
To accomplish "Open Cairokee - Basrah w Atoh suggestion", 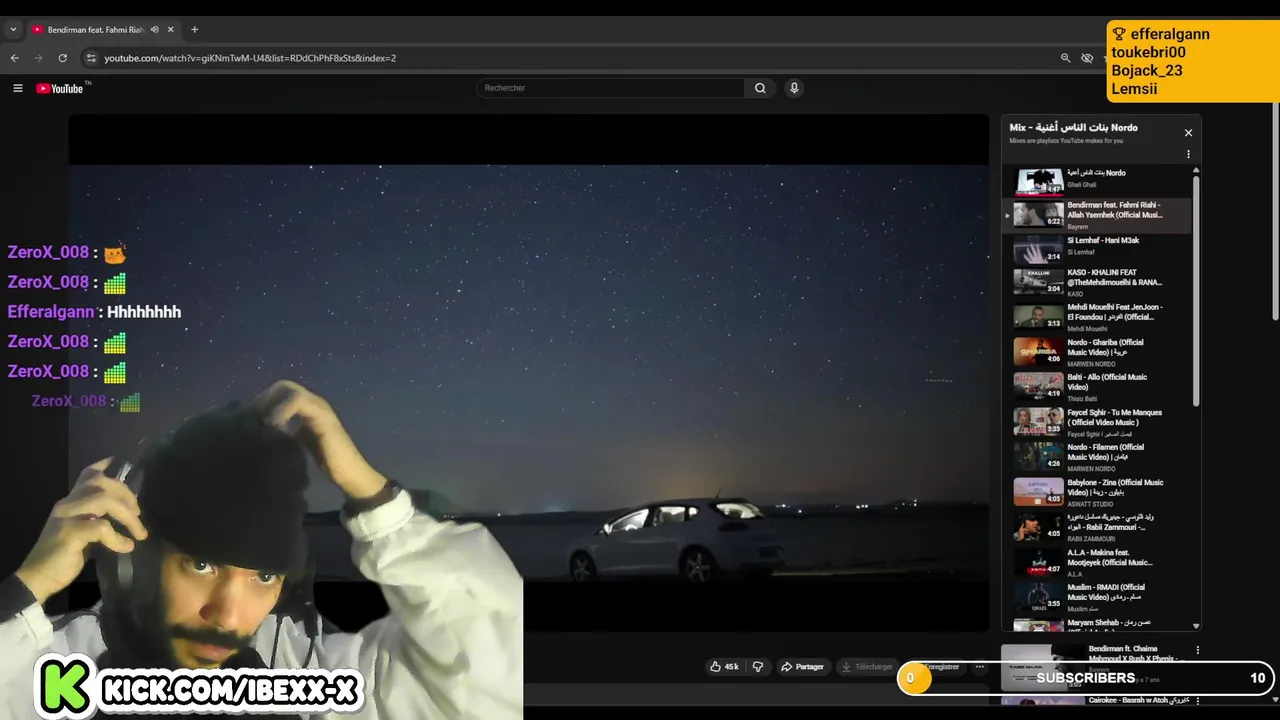I will 1095,702.
